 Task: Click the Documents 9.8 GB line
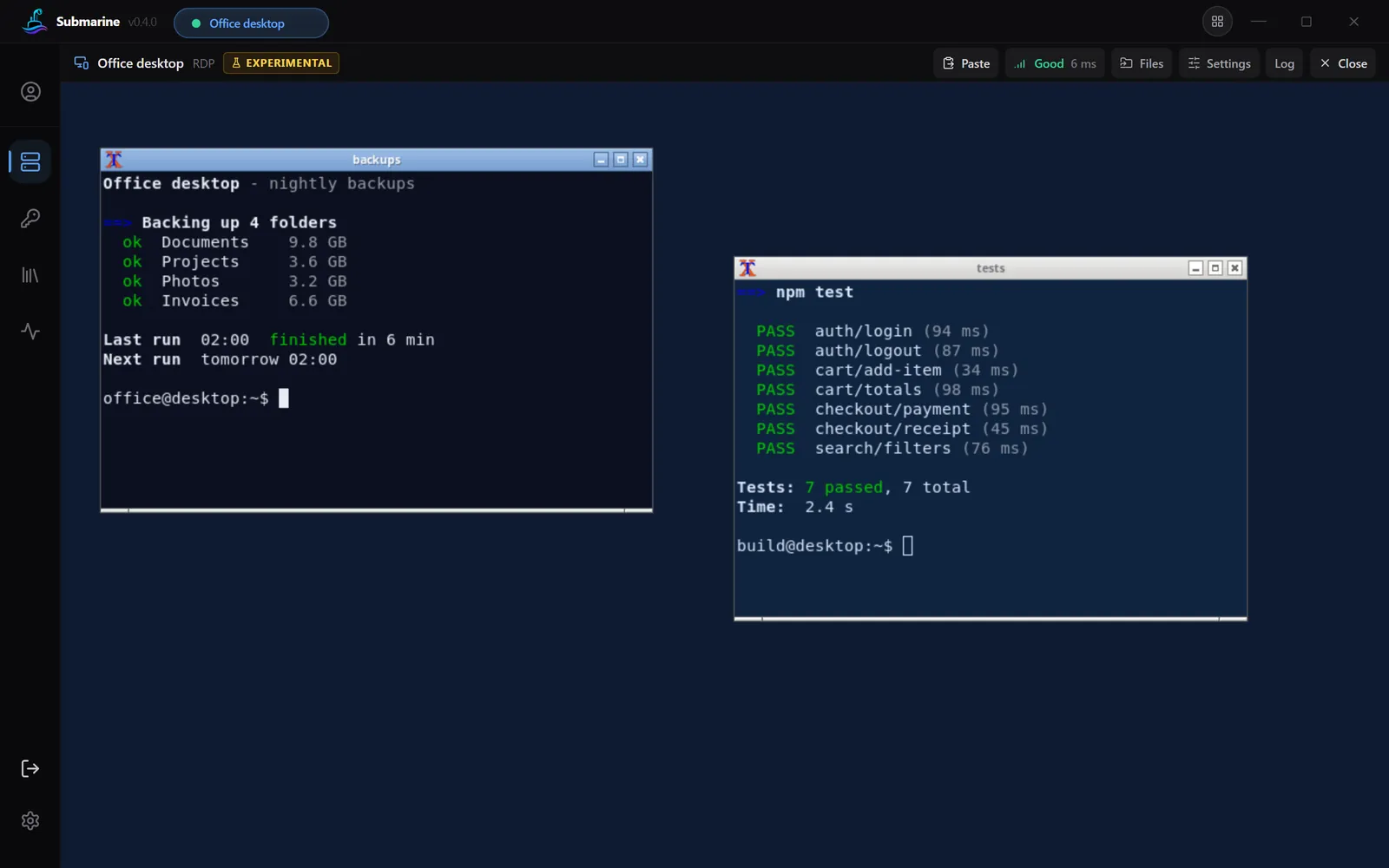[234, 242]
